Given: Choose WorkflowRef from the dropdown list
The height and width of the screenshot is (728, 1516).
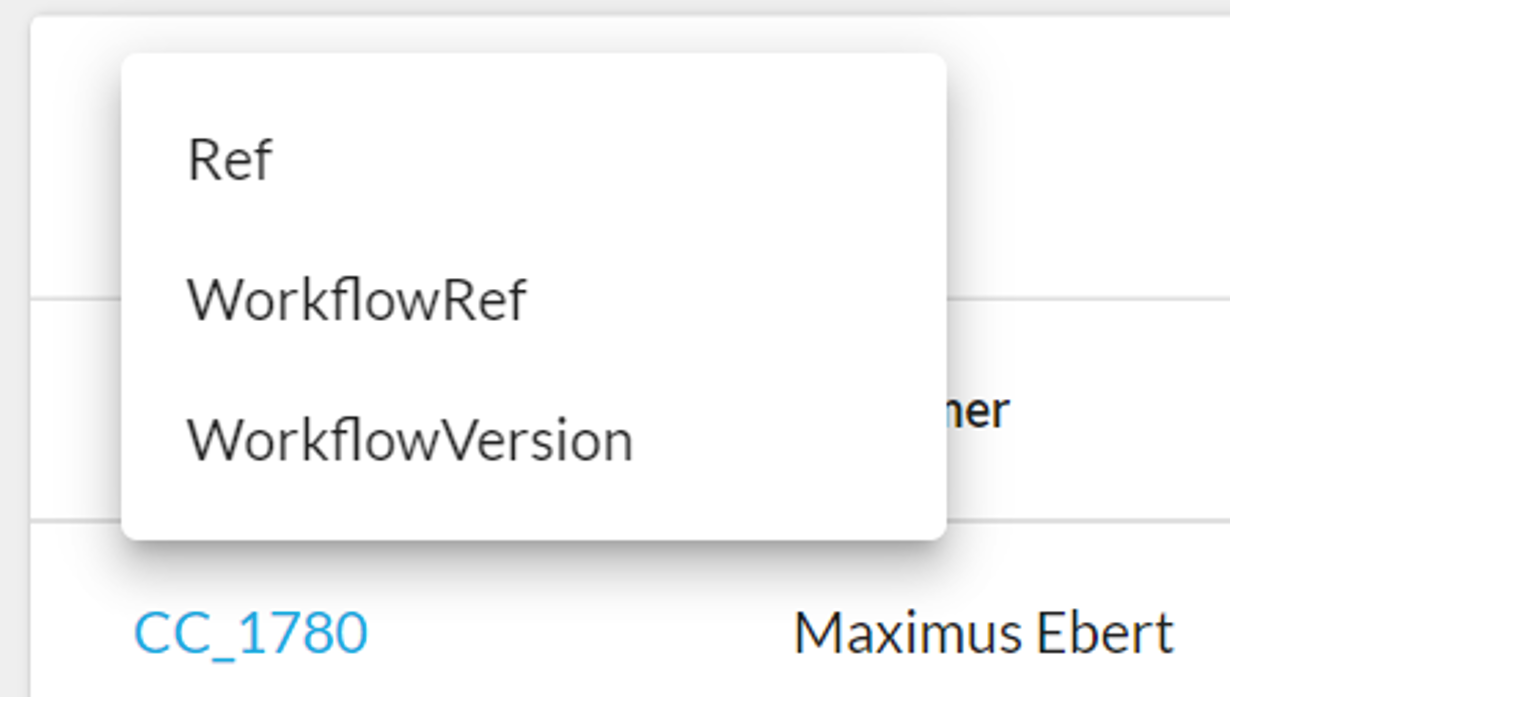Looking at the screenshot, I should pos(356,299).
